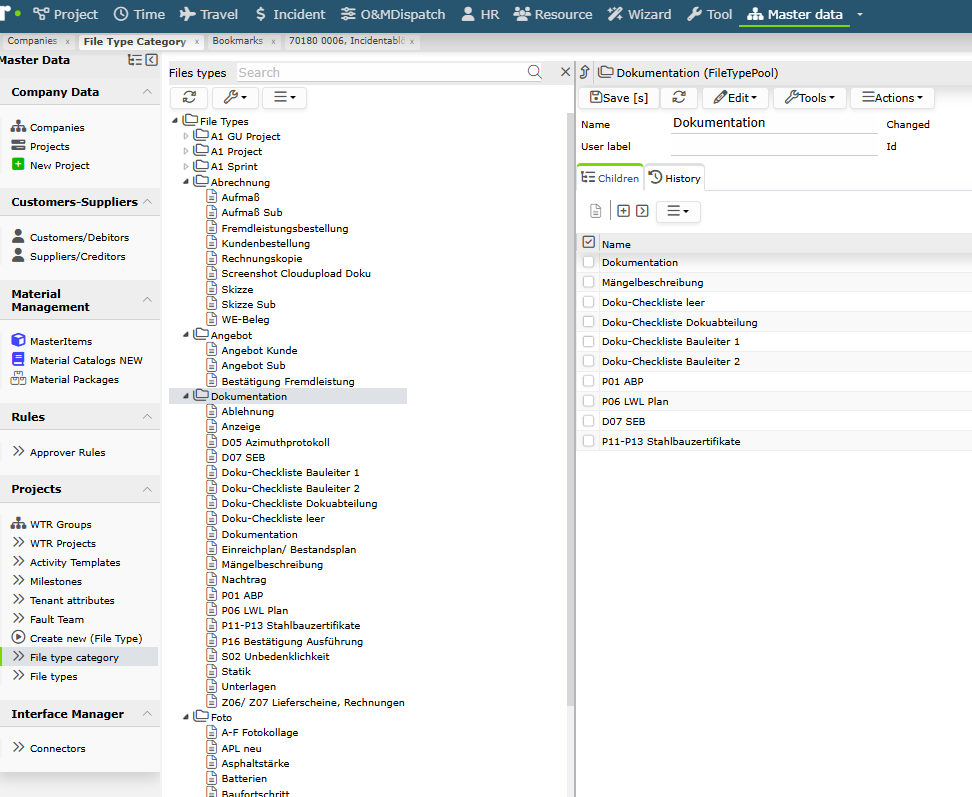
Task: Click the dropdown arrow after Master data
Action: (x=860, y=14)
